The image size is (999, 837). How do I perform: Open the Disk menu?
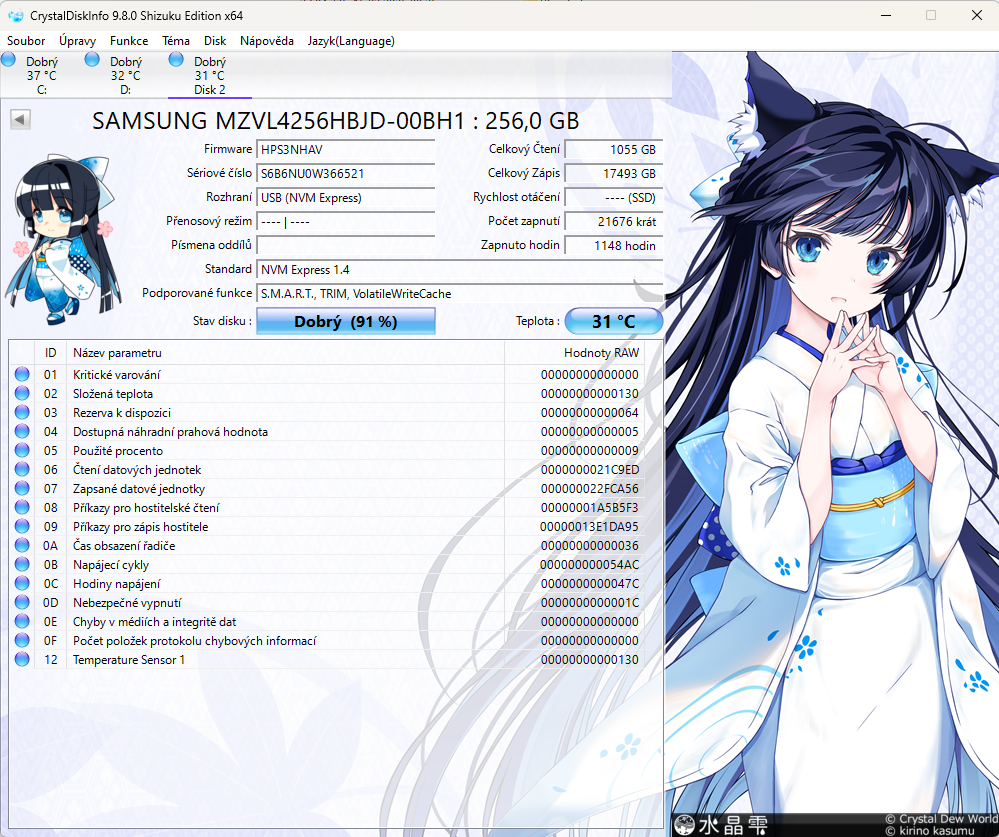(x=215, y=41)
